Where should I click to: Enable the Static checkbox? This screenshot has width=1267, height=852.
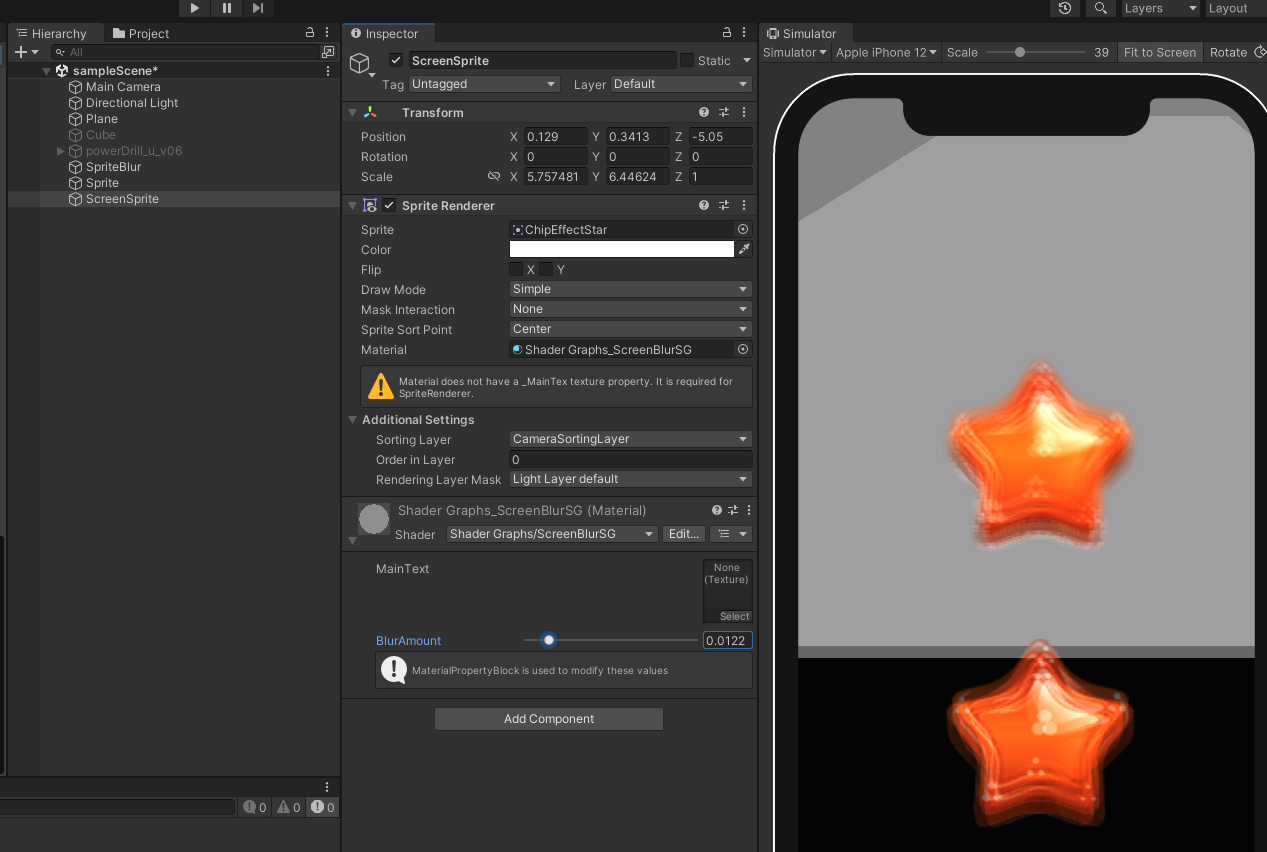click(687, 60)
